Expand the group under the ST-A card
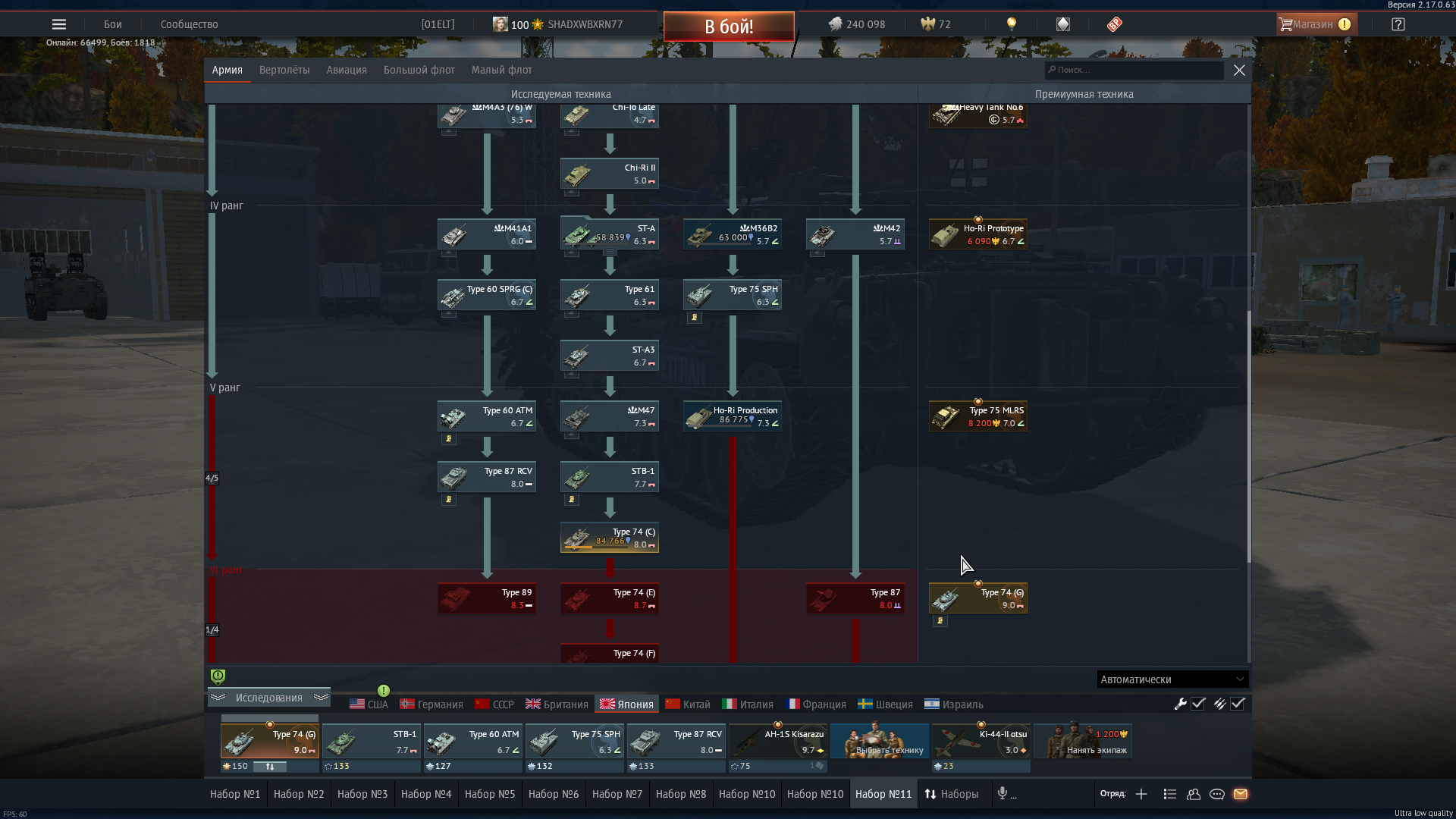Viewport: 1456px width, 819px height. tap(610, 253)
